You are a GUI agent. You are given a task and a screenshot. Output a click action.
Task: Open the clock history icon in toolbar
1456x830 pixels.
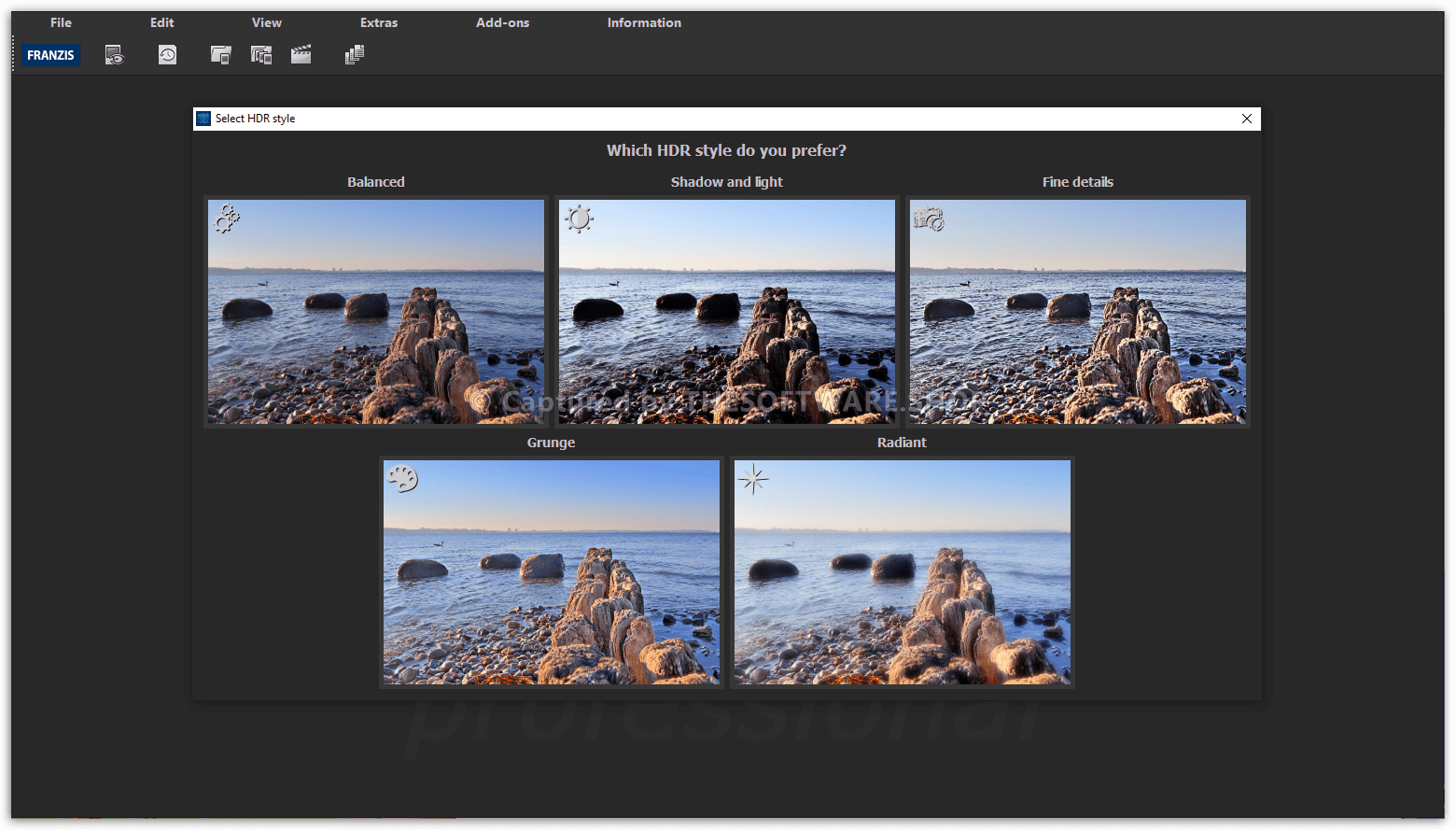(x=167, y=55)
